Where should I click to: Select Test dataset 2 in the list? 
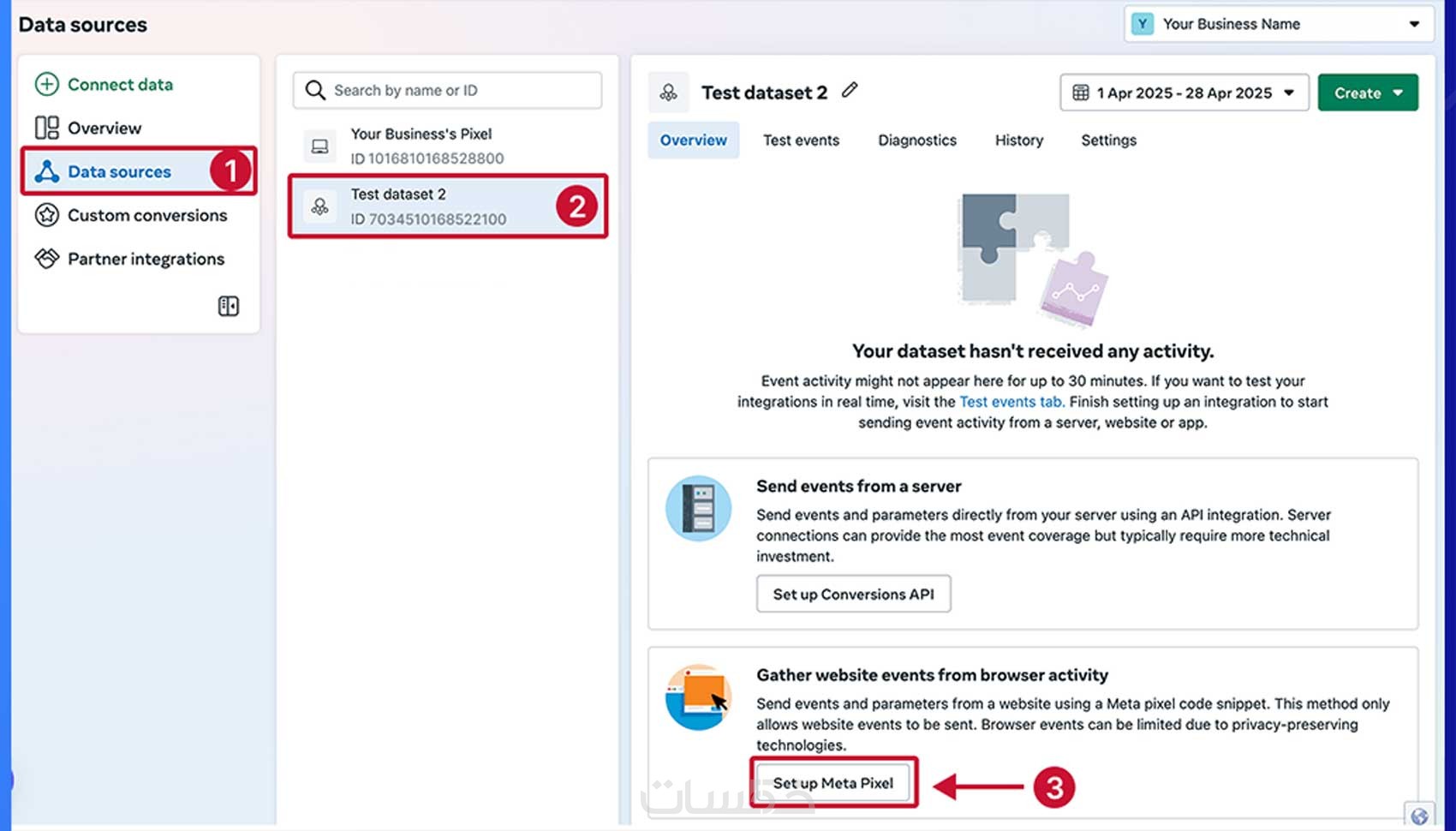[x=447, y=206]
